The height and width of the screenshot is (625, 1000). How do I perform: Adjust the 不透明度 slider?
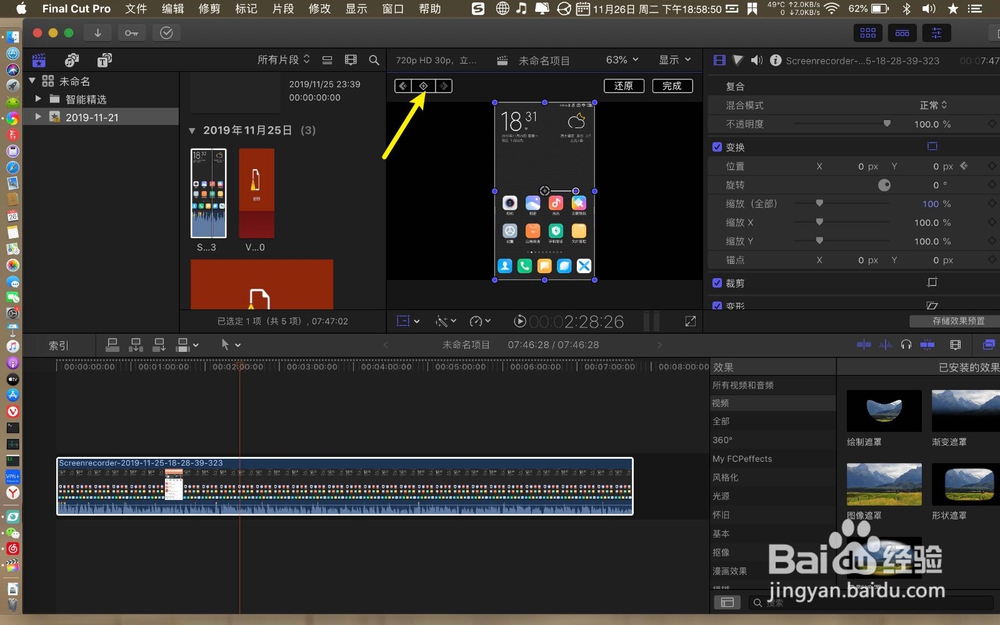tap(886, 124)
